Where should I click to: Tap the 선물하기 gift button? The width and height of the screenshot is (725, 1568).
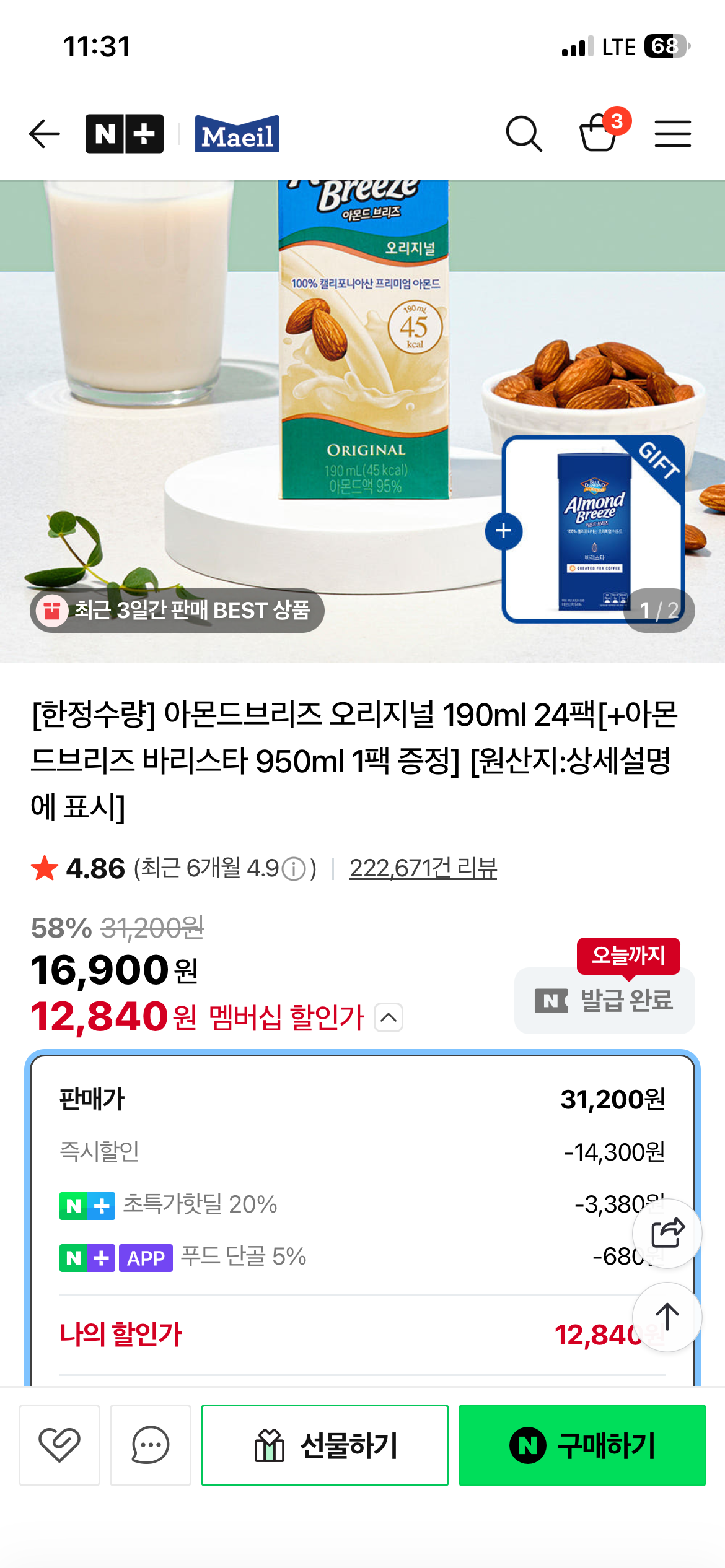(325, 1445)
